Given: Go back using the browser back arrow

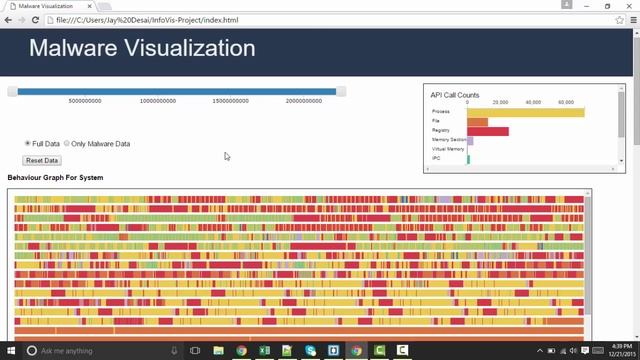Looking at the screenshot, I should (x=8, y=20).
